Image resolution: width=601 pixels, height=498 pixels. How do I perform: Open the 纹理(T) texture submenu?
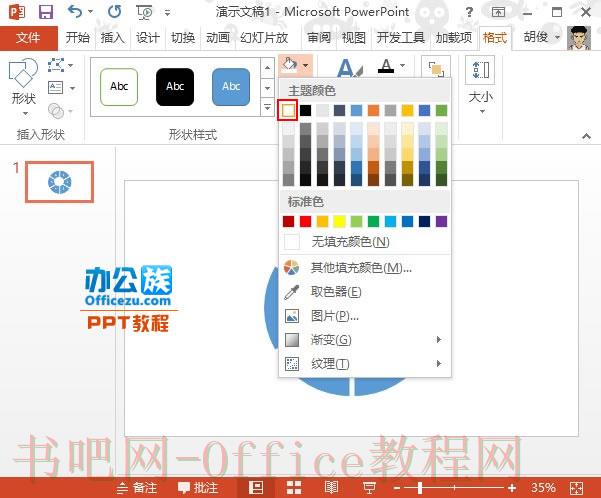(365, 363)
